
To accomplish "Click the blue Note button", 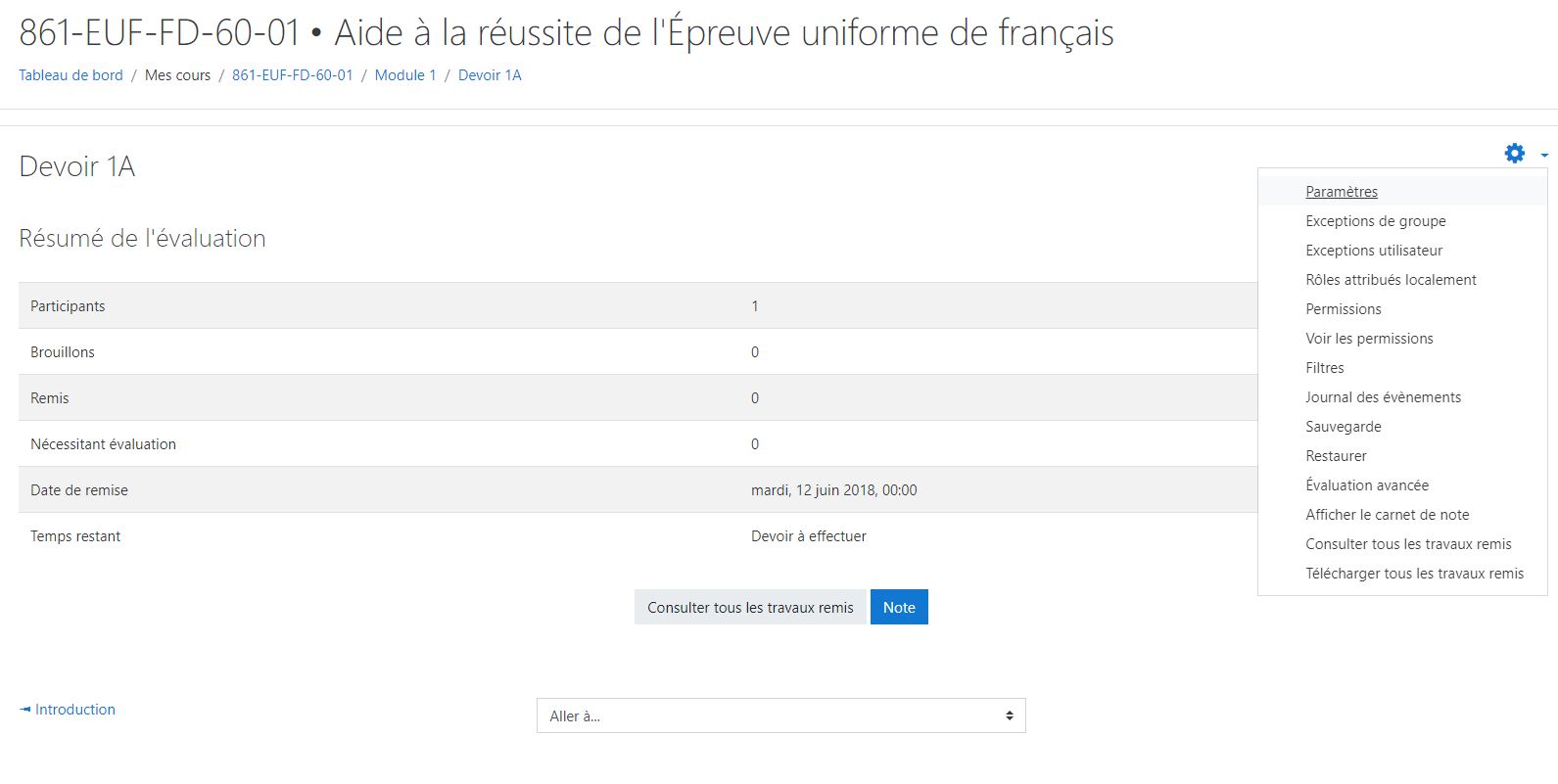I will pos(898,607).
